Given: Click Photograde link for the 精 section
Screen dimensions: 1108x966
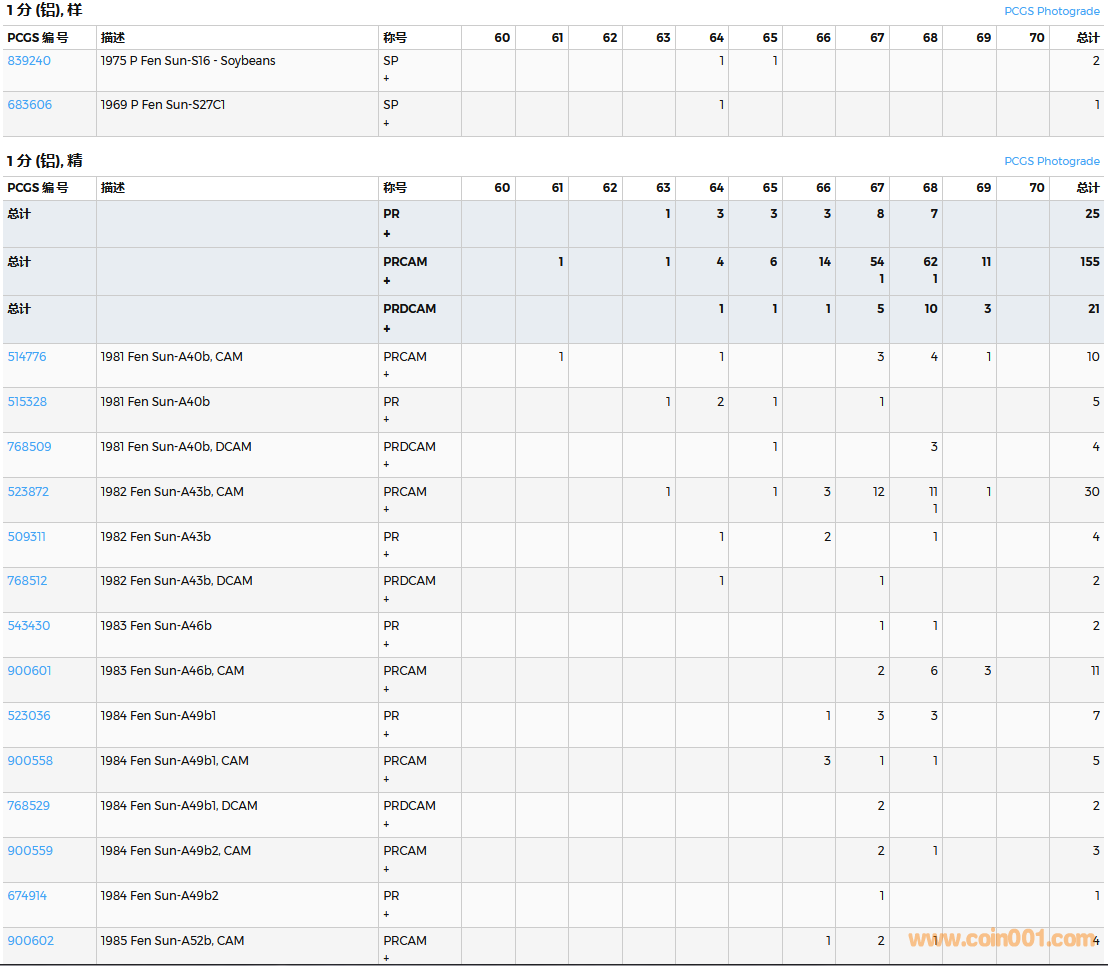Looking at the screenshot, I should [x=1051, y=161].
